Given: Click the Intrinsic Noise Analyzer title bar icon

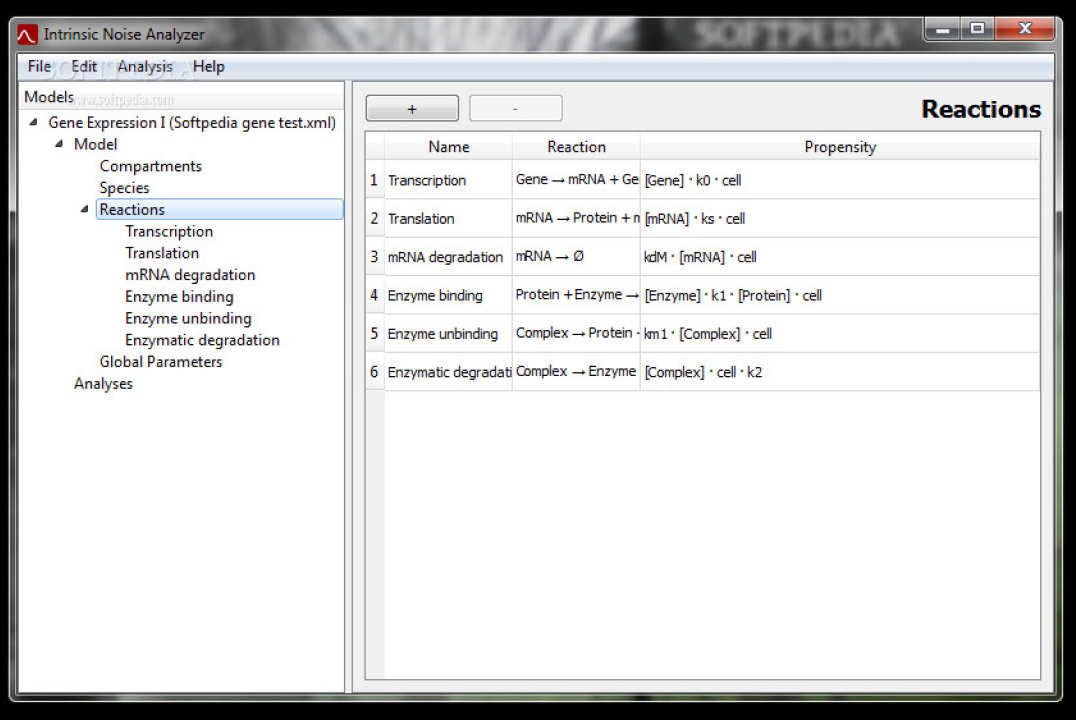Looking at the screenshot, I should (x=27, y=35).
